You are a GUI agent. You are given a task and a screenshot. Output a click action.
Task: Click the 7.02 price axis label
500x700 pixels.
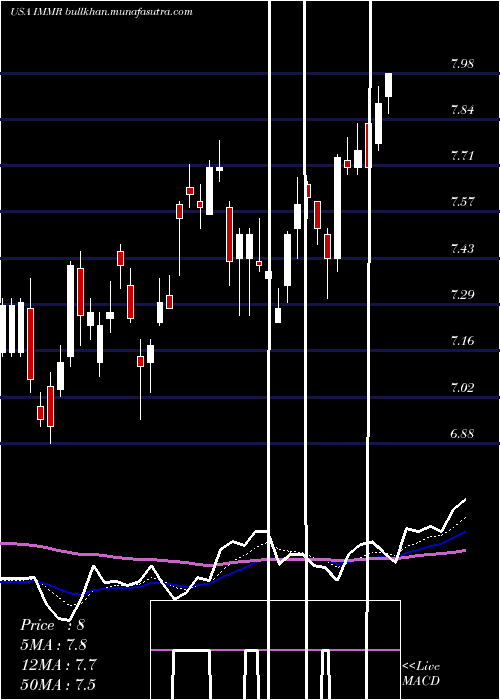click(x=462, y=387)
